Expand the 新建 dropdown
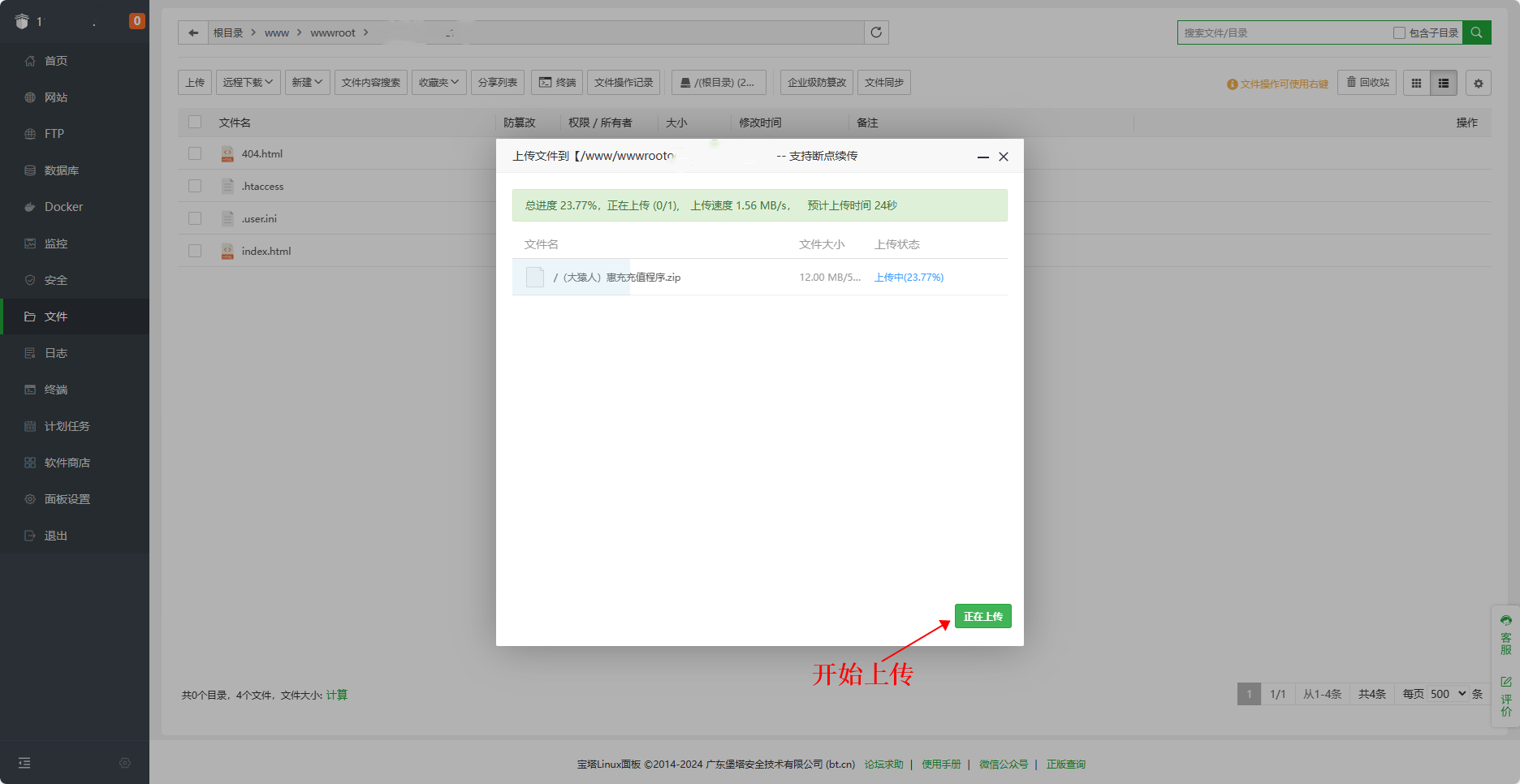 point(307,83)
